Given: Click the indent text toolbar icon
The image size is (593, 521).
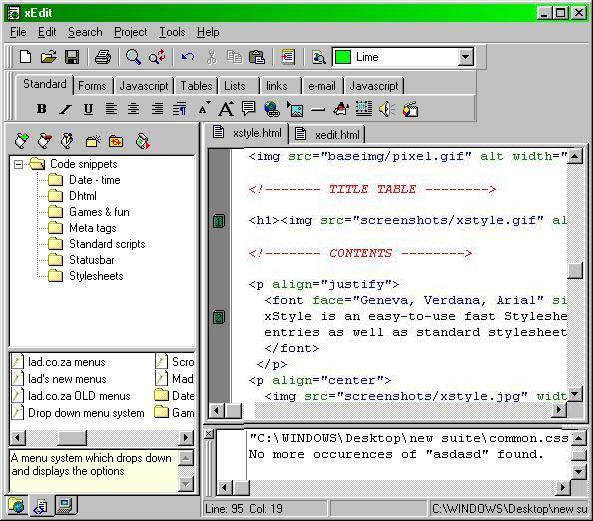Looking at the screenshot, I should click(x=287, y=57).
